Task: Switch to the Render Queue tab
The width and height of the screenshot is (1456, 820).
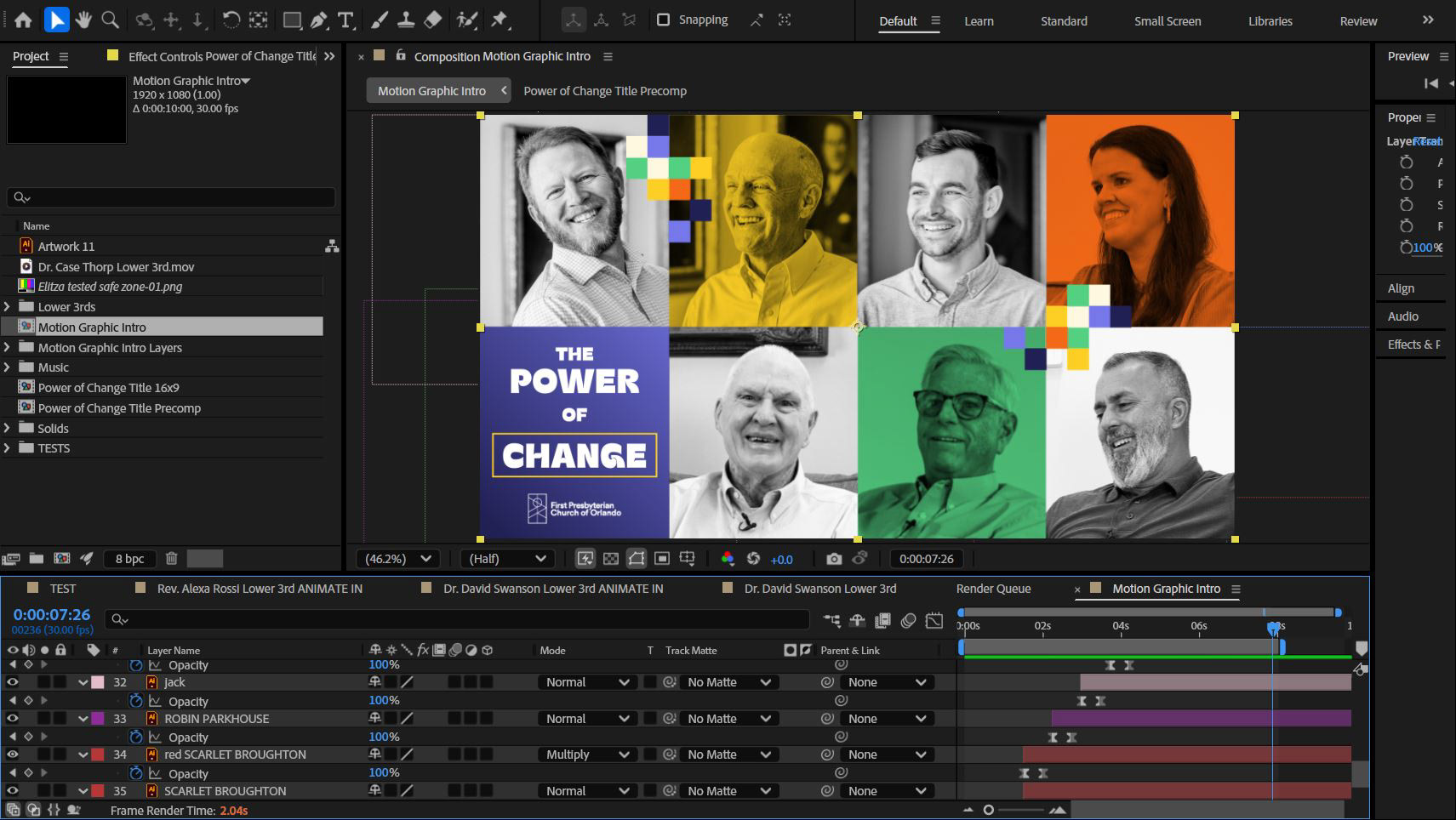Action: point(993,589)
